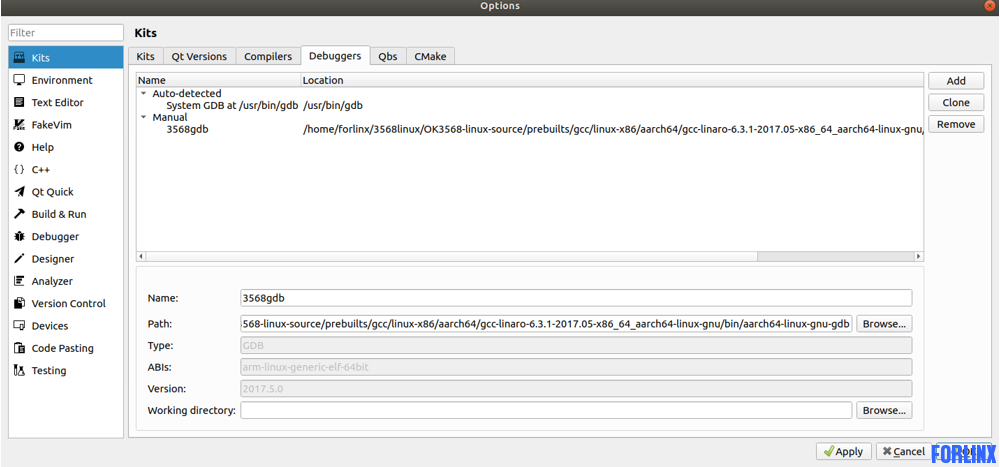Open Version Control icon in sidebar
The image size is (1000, 467).
pyautogui.click(x=19, y=304)
